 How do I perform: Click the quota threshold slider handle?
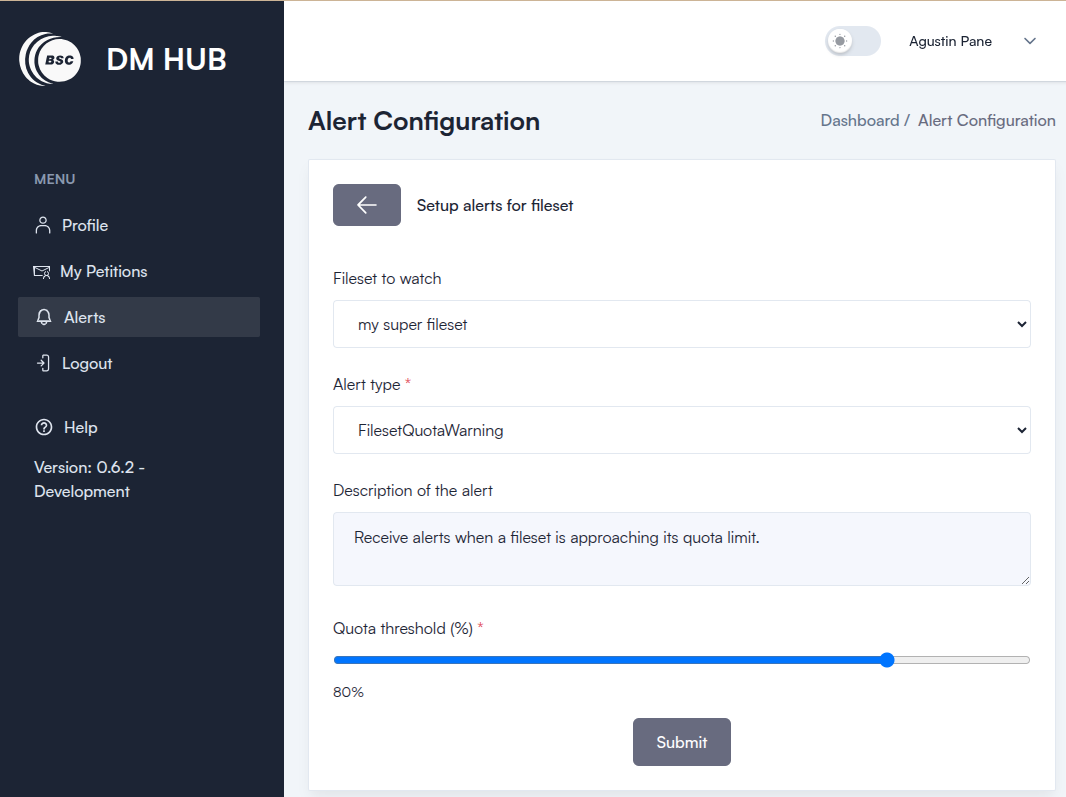click(887, 660)
